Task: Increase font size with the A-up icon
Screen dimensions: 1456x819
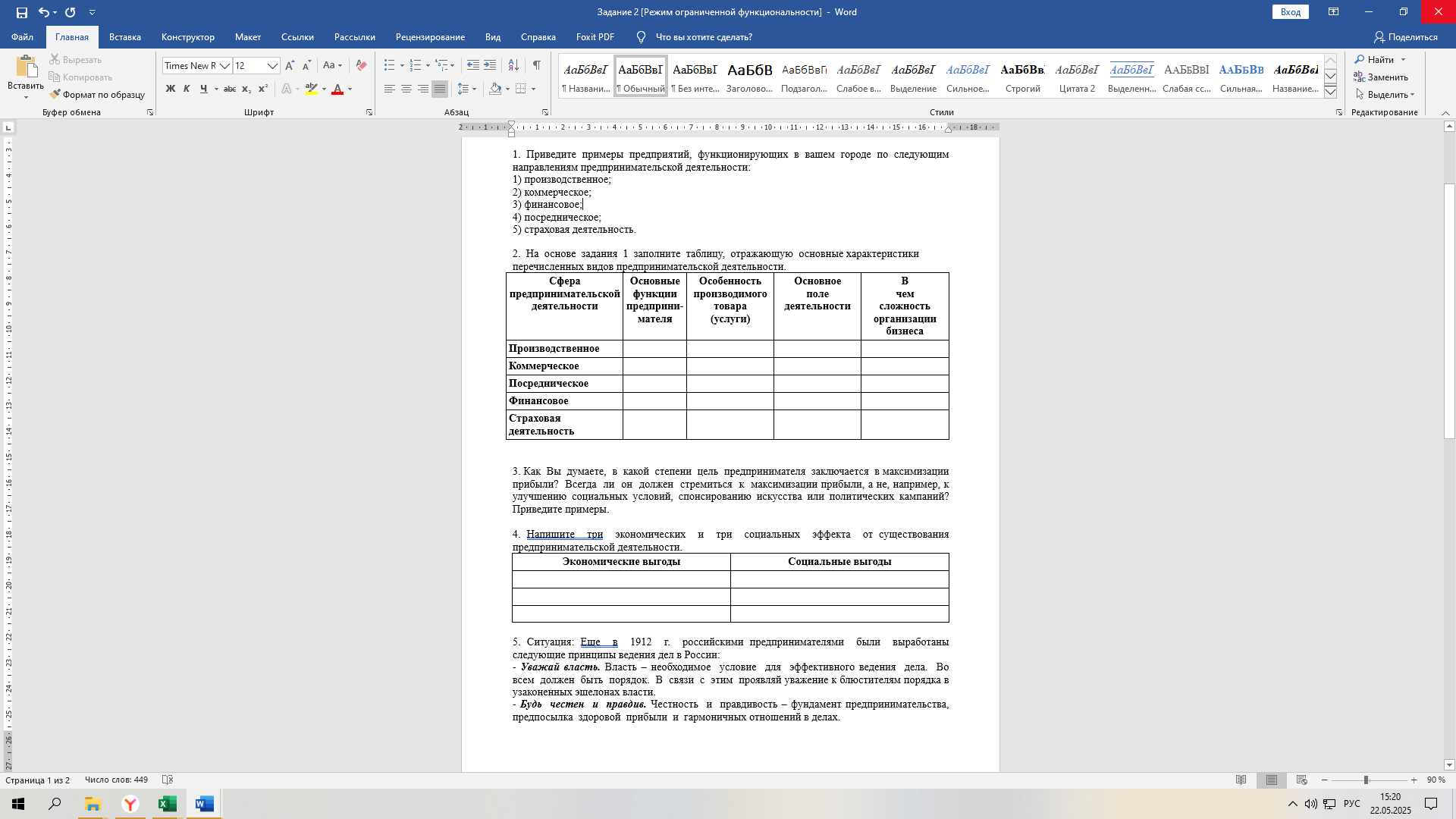Action: pyautogui.click(x=290, y=66)
